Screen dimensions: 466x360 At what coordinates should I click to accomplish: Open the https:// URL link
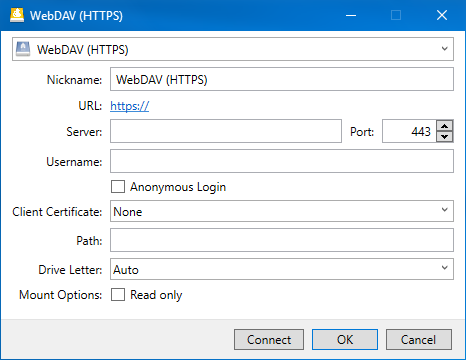coord(129,106)
